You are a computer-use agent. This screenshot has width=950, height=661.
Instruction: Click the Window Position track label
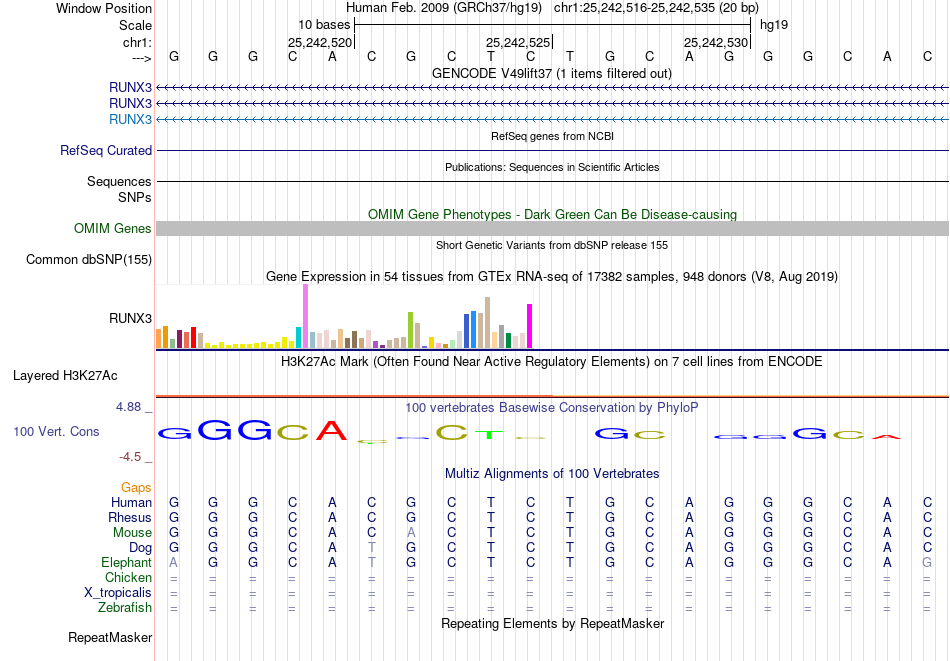(x=104, y=8)
